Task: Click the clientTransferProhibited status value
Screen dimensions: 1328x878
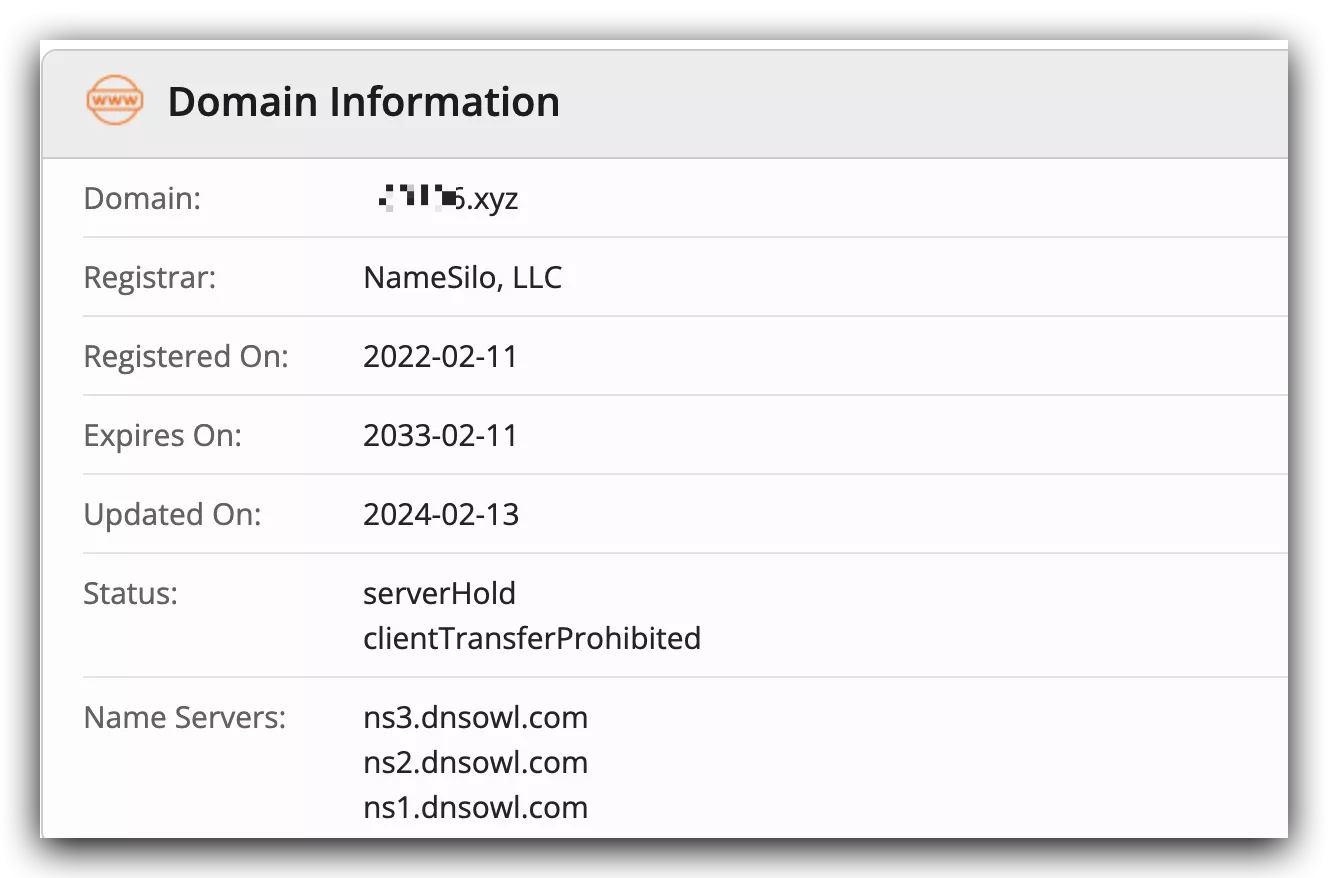Action: (x=532, y=638)
